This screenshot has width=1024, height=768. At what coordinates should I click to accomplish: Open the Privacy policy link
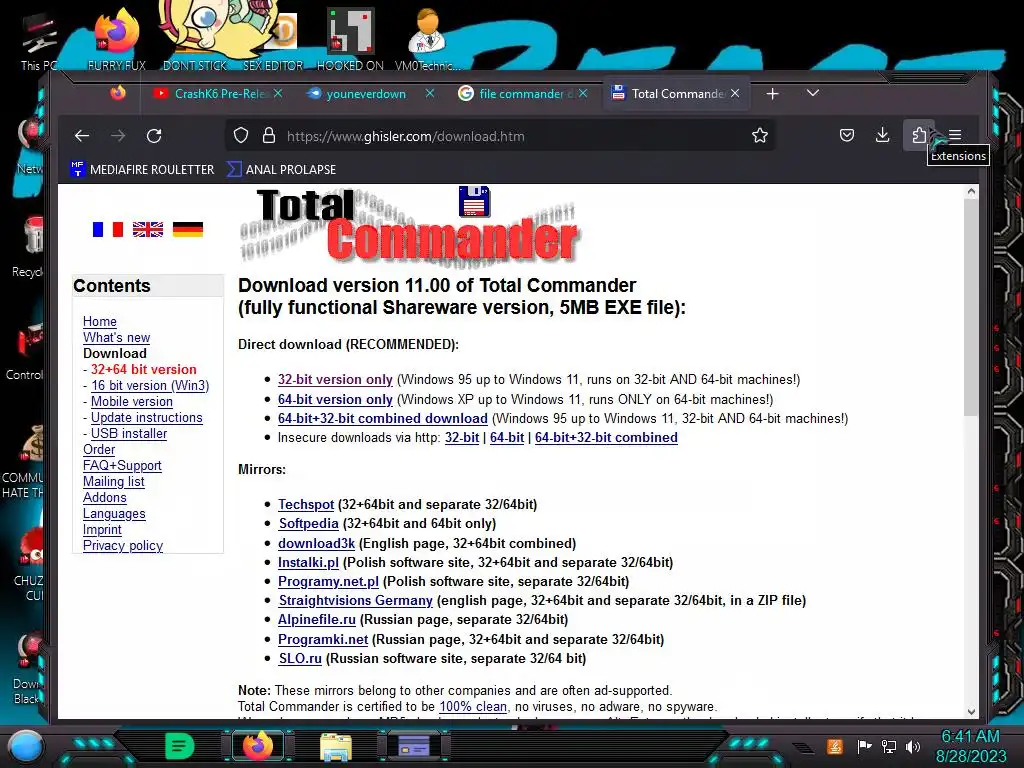point(123,545)
